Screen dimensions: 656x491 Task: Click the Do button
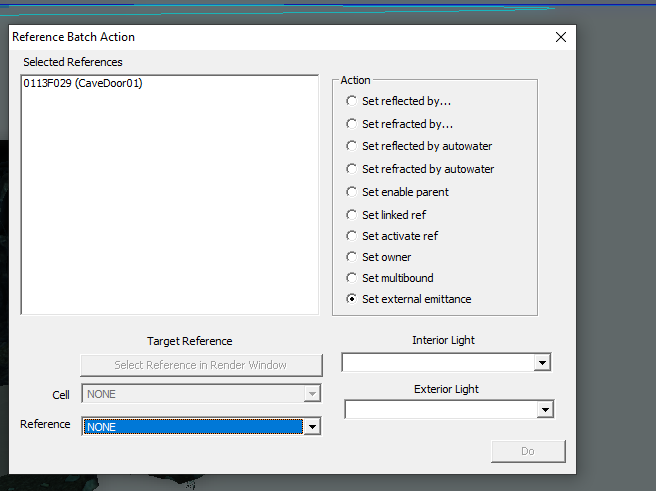tap(528, 451)
